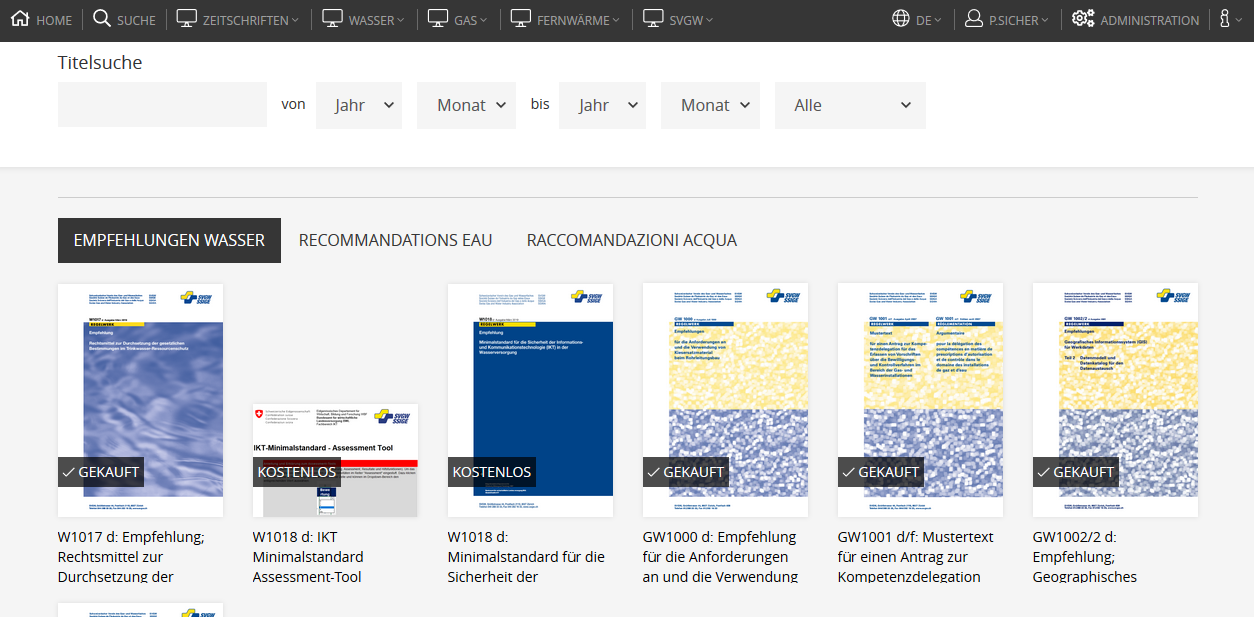Click the Home house icon

point(20,19)
